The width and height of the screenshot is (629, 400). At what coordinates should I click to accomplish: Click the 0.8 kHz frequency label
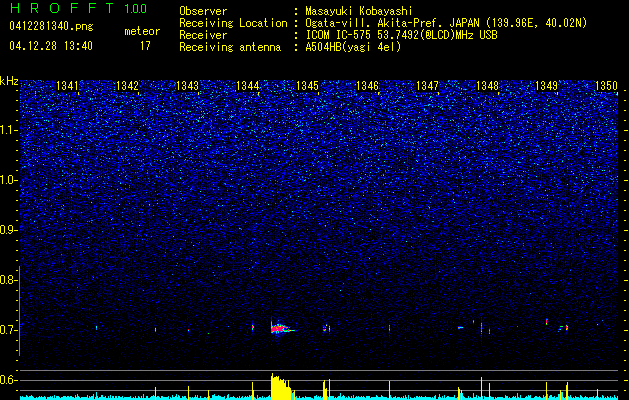pos(8,280)
